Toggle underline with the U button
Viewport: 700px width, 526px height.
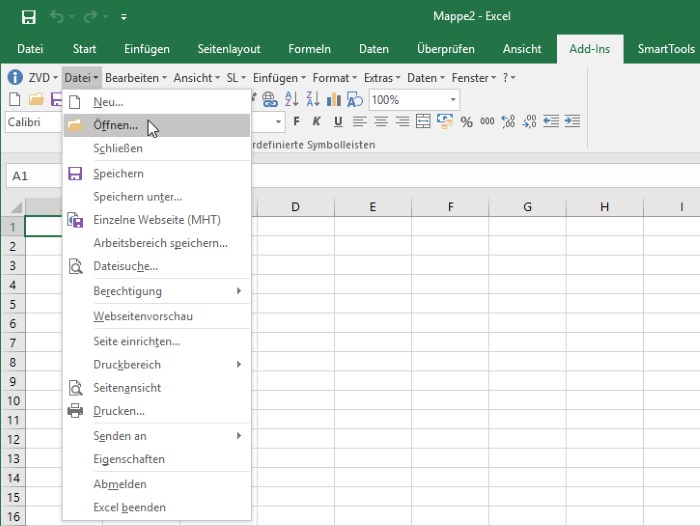(x=338, y=121)
